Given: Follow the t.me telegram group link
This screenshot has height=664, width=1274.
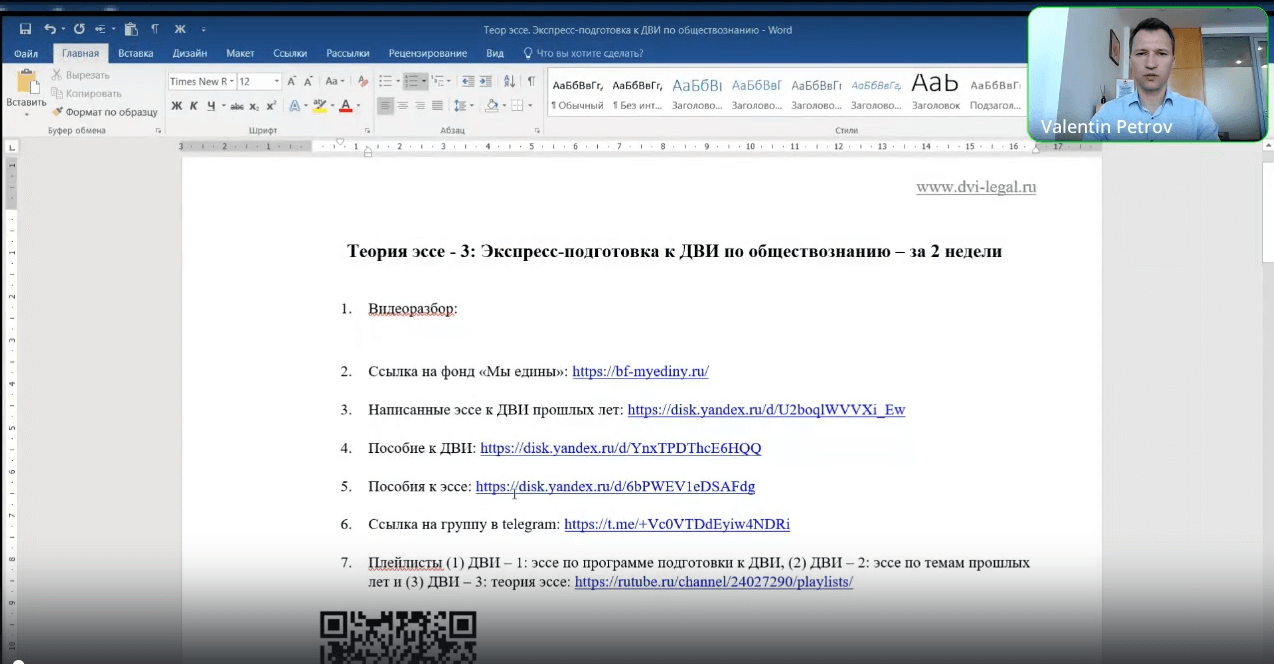Looking at the screenshot, I should tap(677, 524).
